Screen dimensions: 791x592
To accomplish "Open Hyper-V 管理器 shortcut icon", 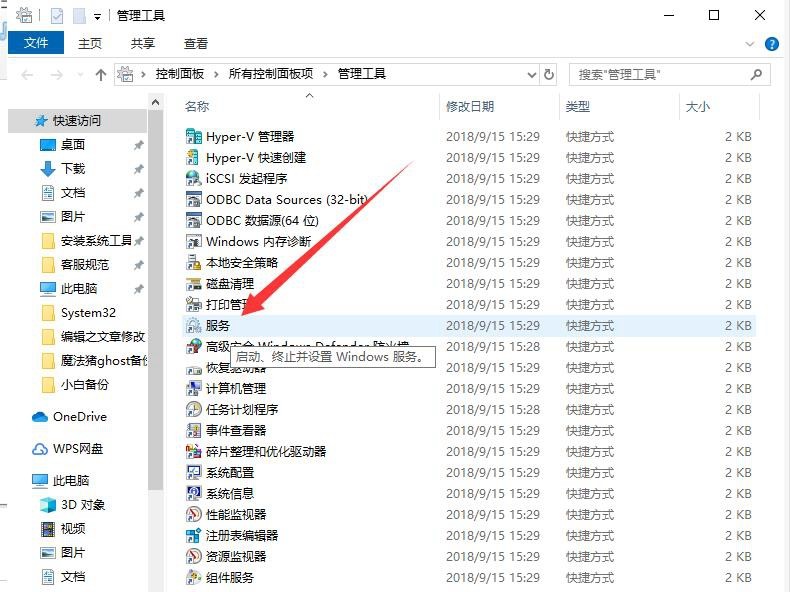I will tap(194, 137).
